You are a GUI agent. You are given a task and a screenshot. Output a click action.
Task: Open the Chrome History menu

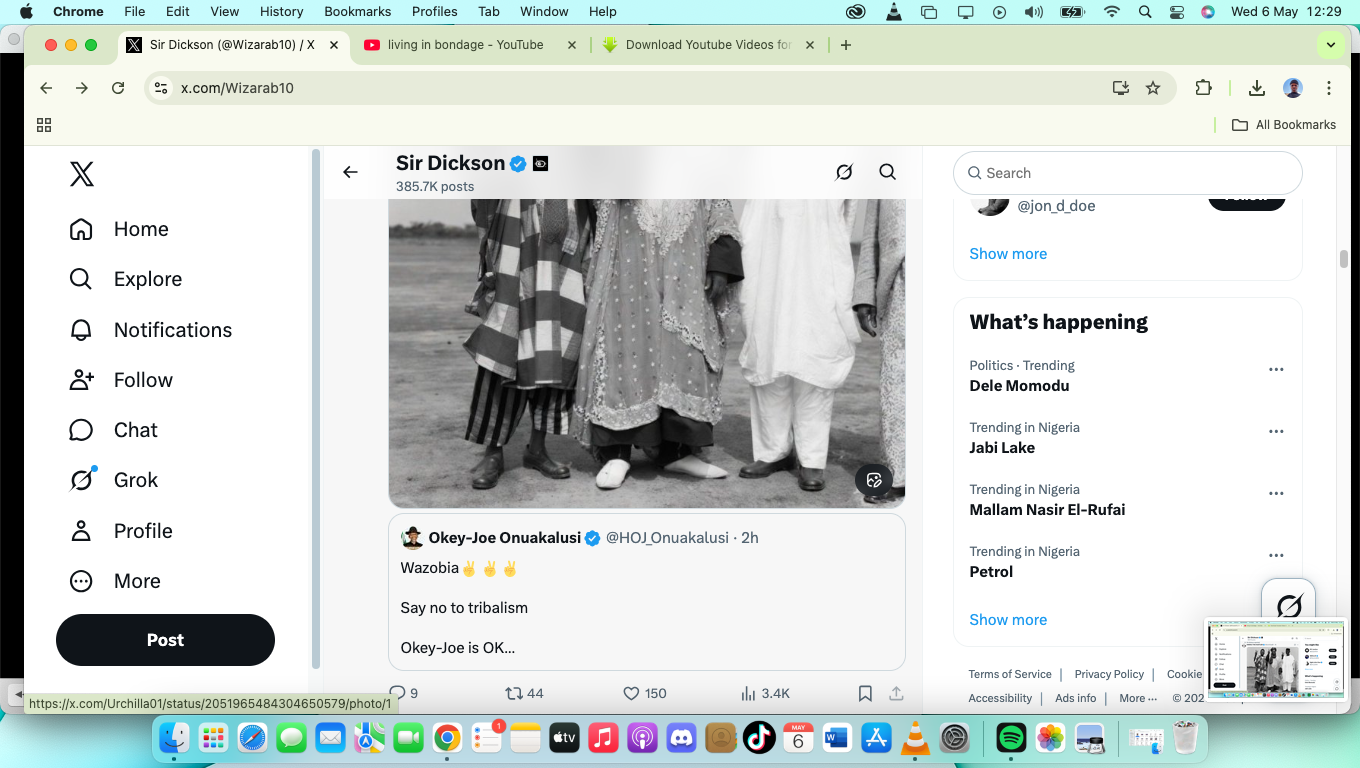click(x=281, y=11)
